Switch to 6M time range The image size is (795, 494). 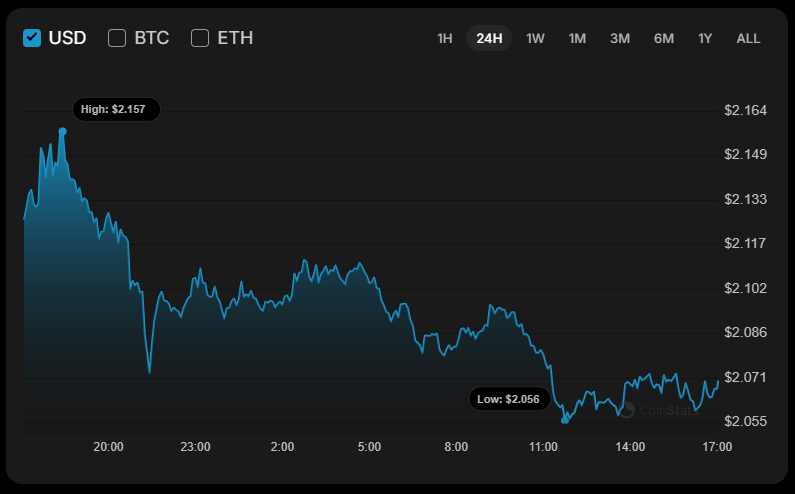click(664, 39)
